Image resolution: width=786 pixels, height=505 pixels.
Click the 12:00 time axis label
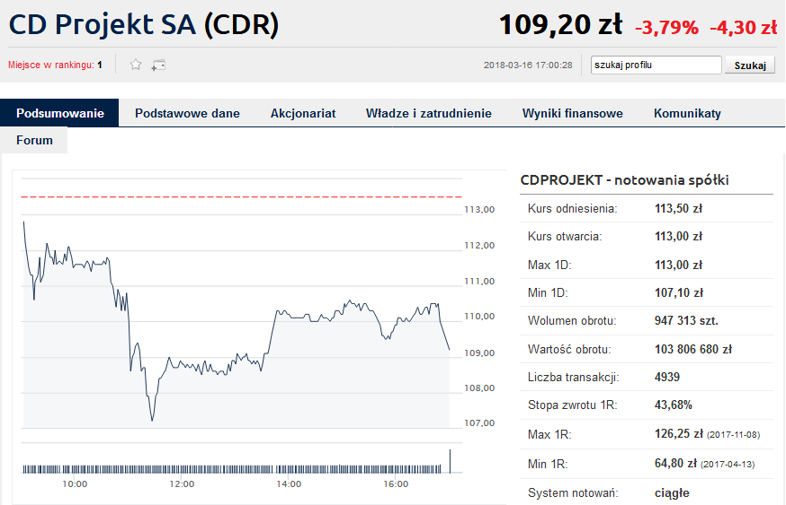click(x=181, y=484)
